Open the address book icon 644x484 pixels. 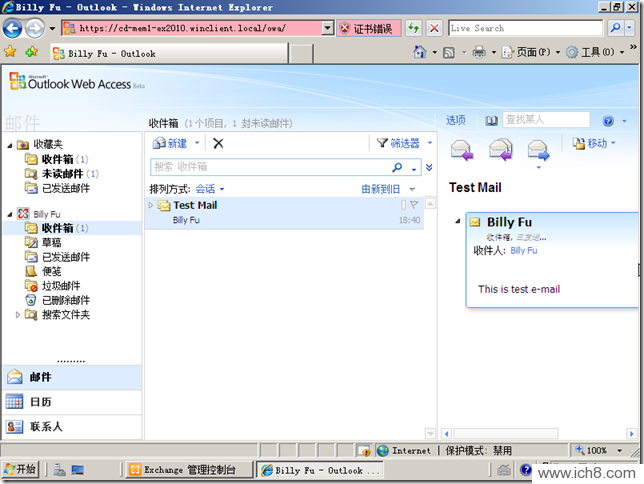[491, 121]
